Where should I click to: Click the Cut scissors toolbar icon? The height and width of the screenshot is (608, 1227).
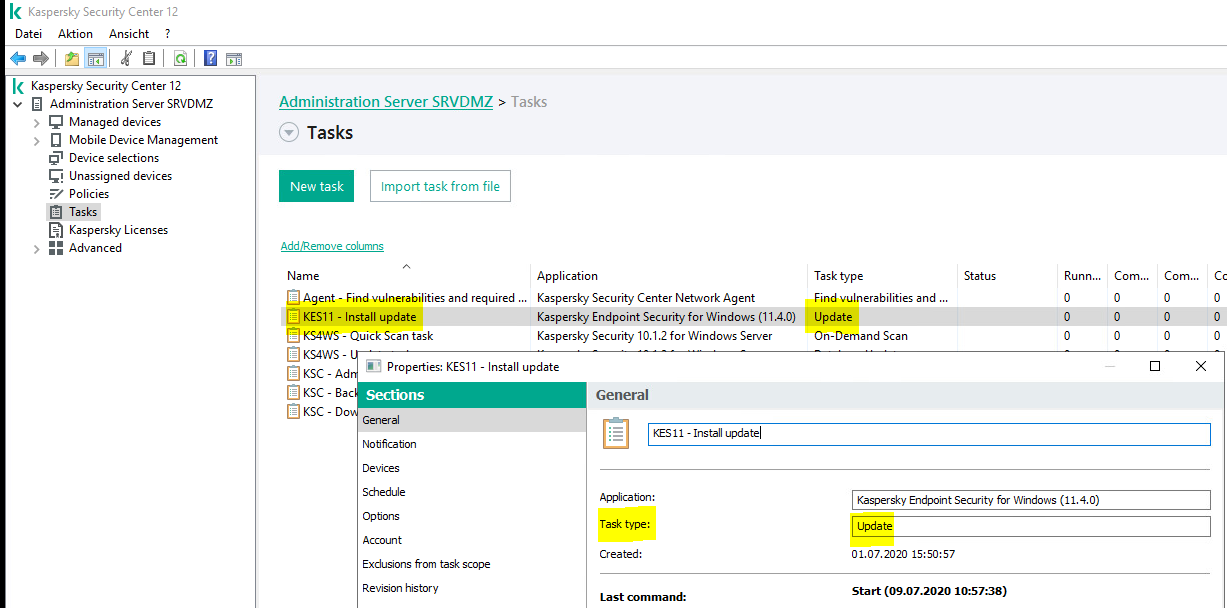pos(126,58)
